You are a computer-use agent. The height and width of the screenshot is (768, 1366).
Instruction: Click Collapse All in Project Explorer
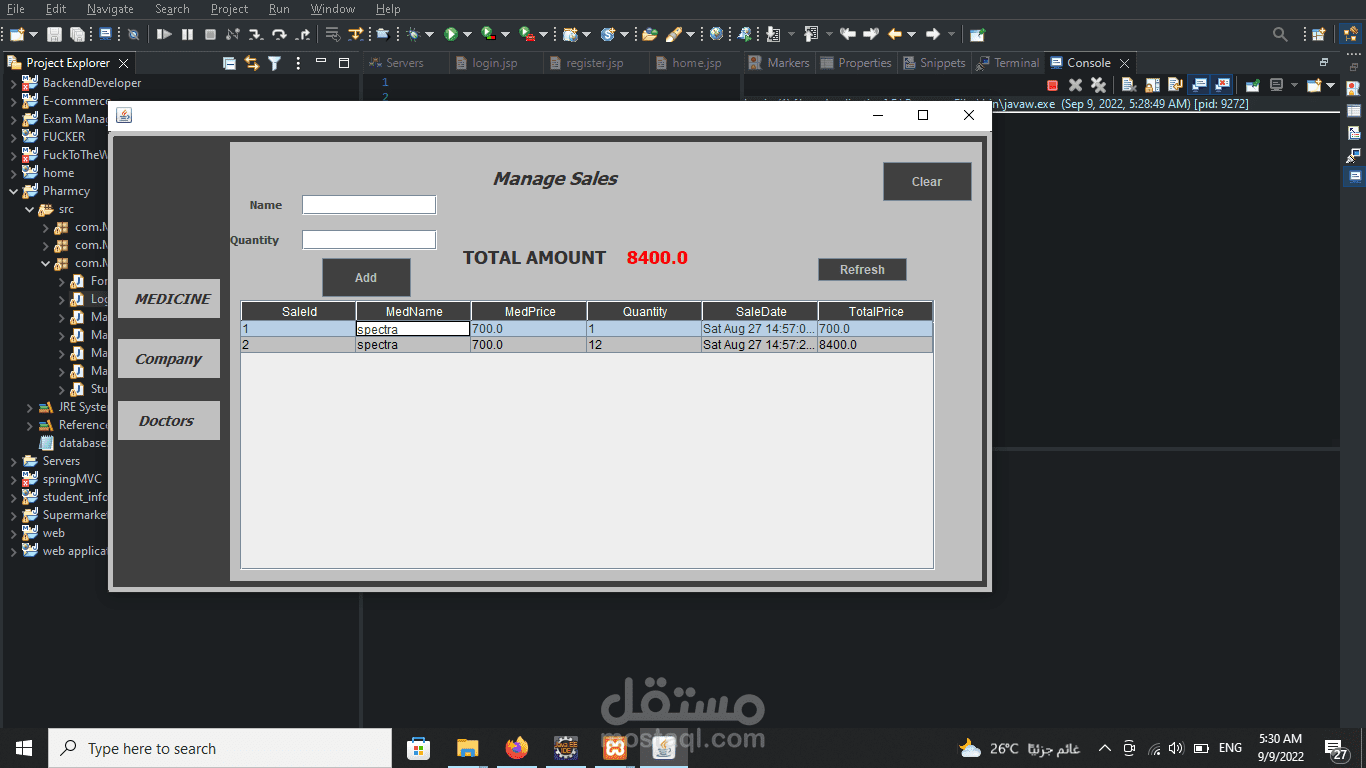point(229,63)
